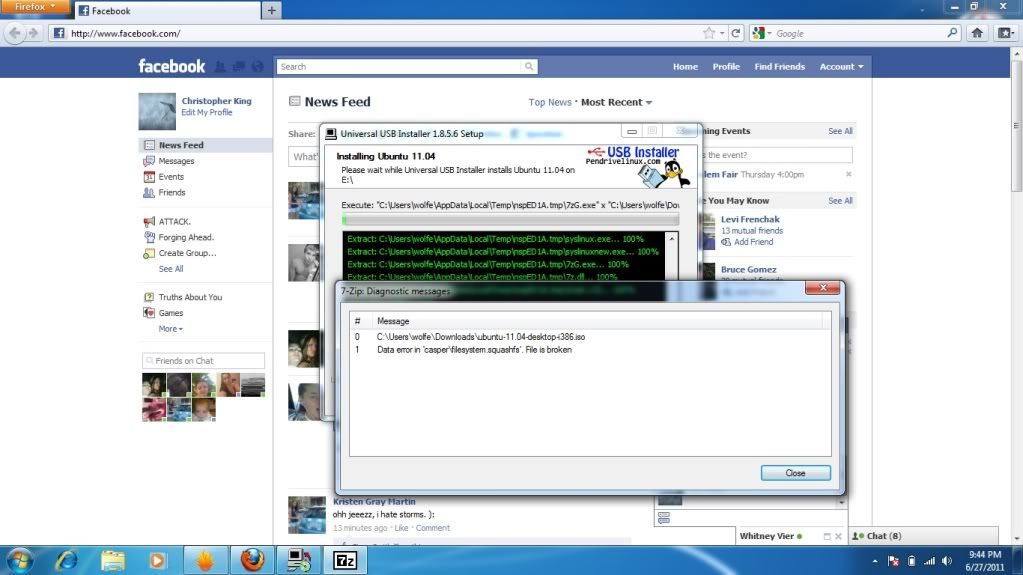This screenshot has height=575, width=1023.
Task: Open the Google search engine dropdown
Action: [x=761, y=33]
